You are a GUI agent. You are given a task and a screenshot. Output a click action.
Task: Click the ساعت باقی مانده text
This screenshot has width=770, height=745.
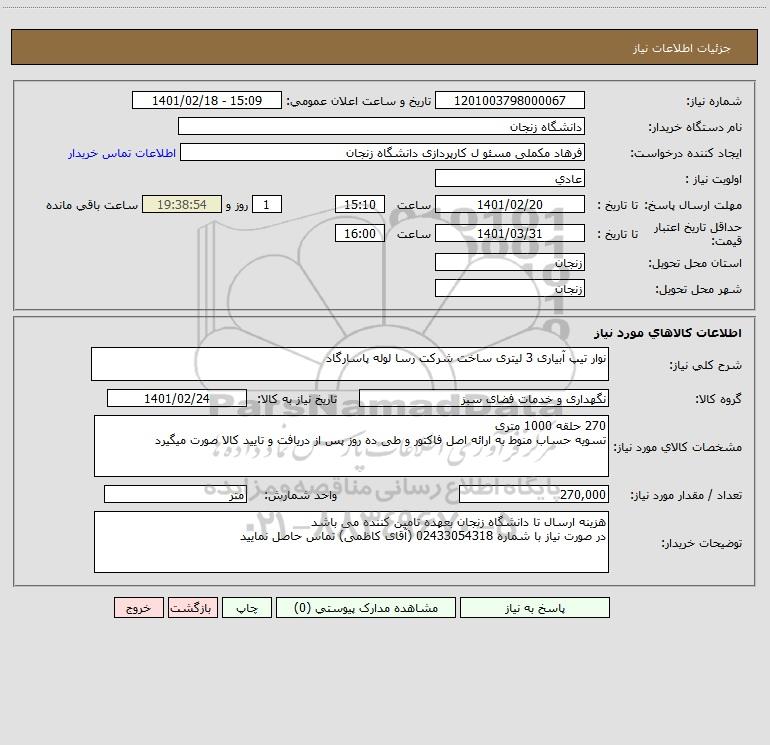click(92, 205)
